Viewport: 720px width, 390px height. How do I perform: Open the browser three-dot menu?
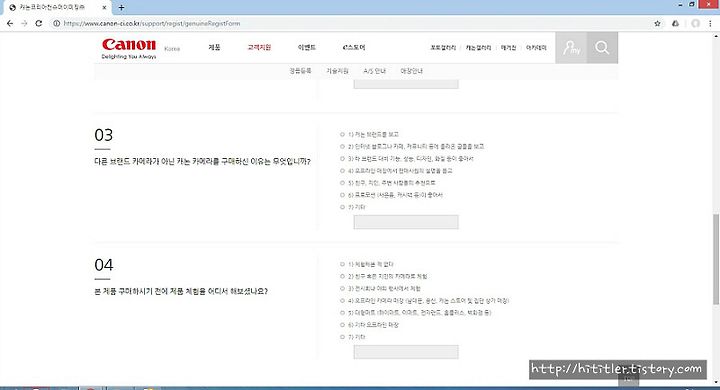[710, 23]
